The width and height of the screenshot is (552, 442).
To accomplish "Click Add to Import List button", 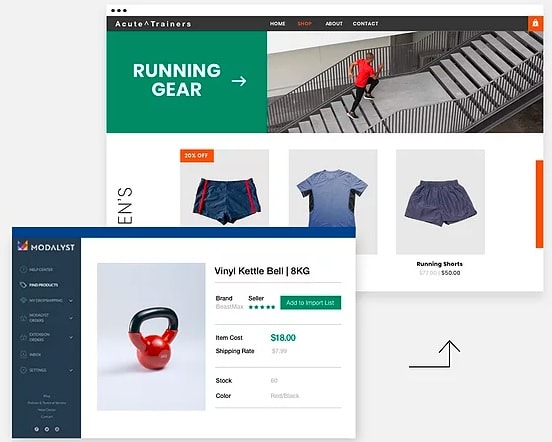I will click(x=310, y=303).
